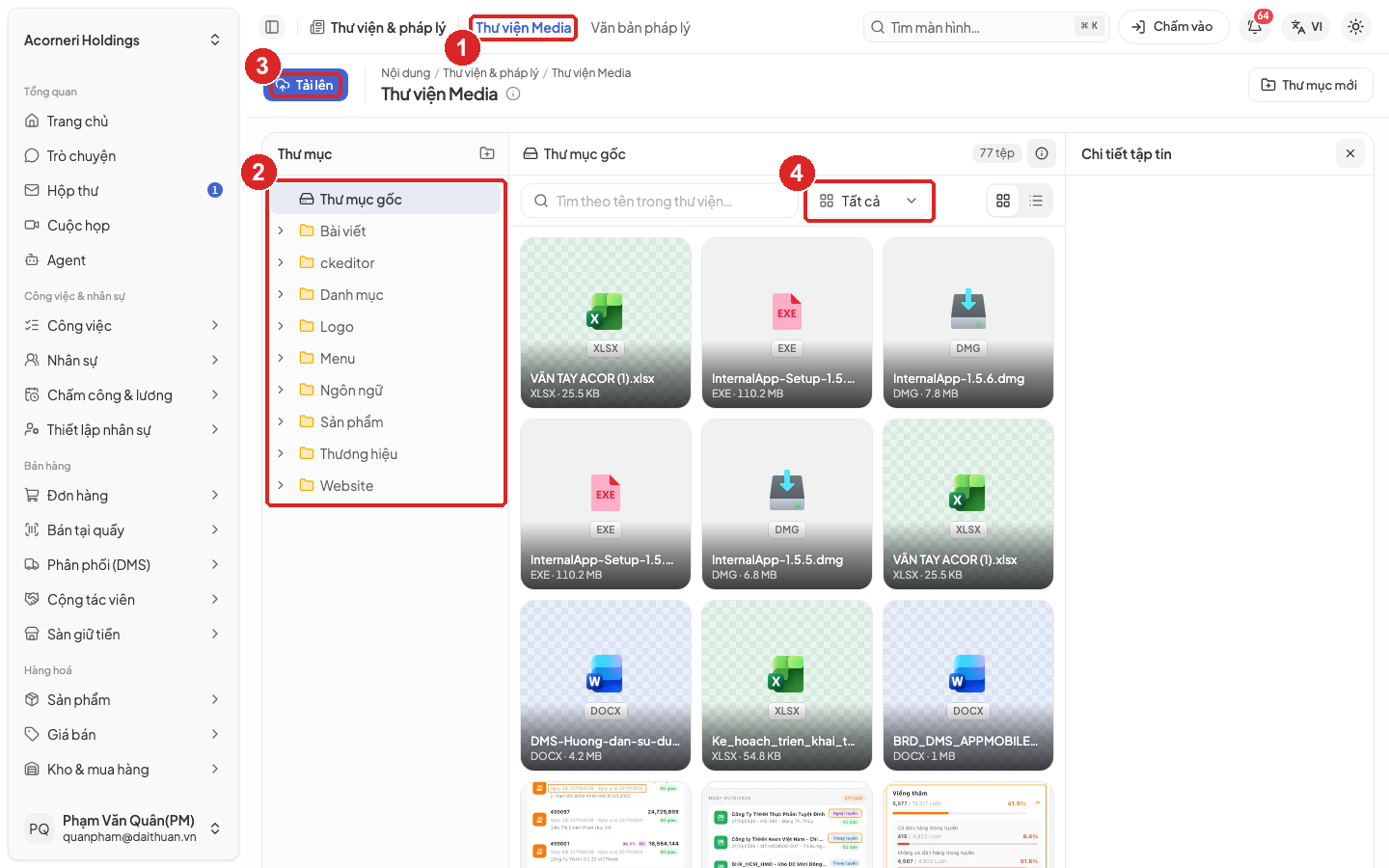Expand the Bài viết folder

click(x=281, y=231)
